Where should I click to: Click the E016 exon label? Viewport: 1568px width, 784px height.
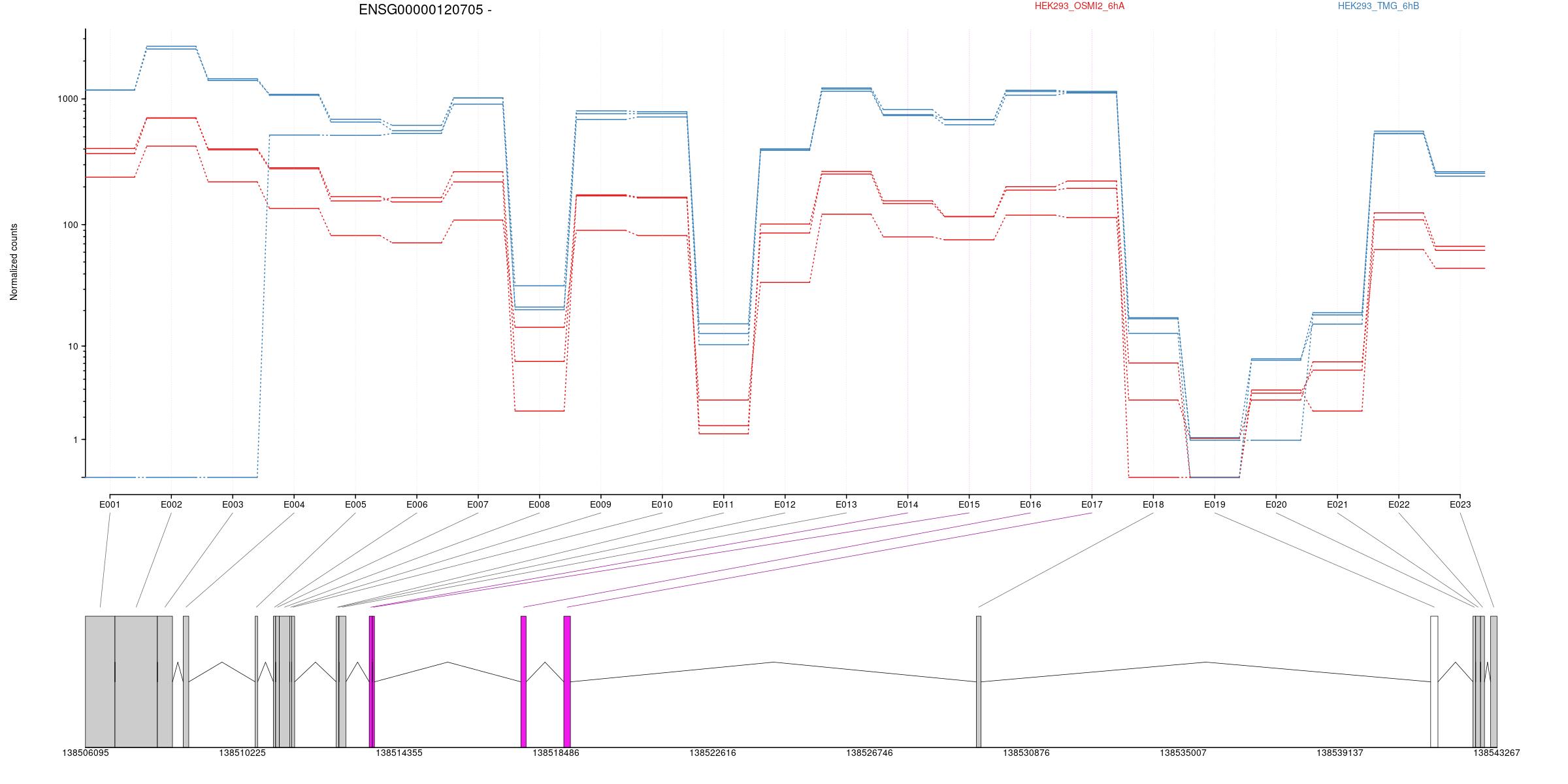click(1030, 504)
